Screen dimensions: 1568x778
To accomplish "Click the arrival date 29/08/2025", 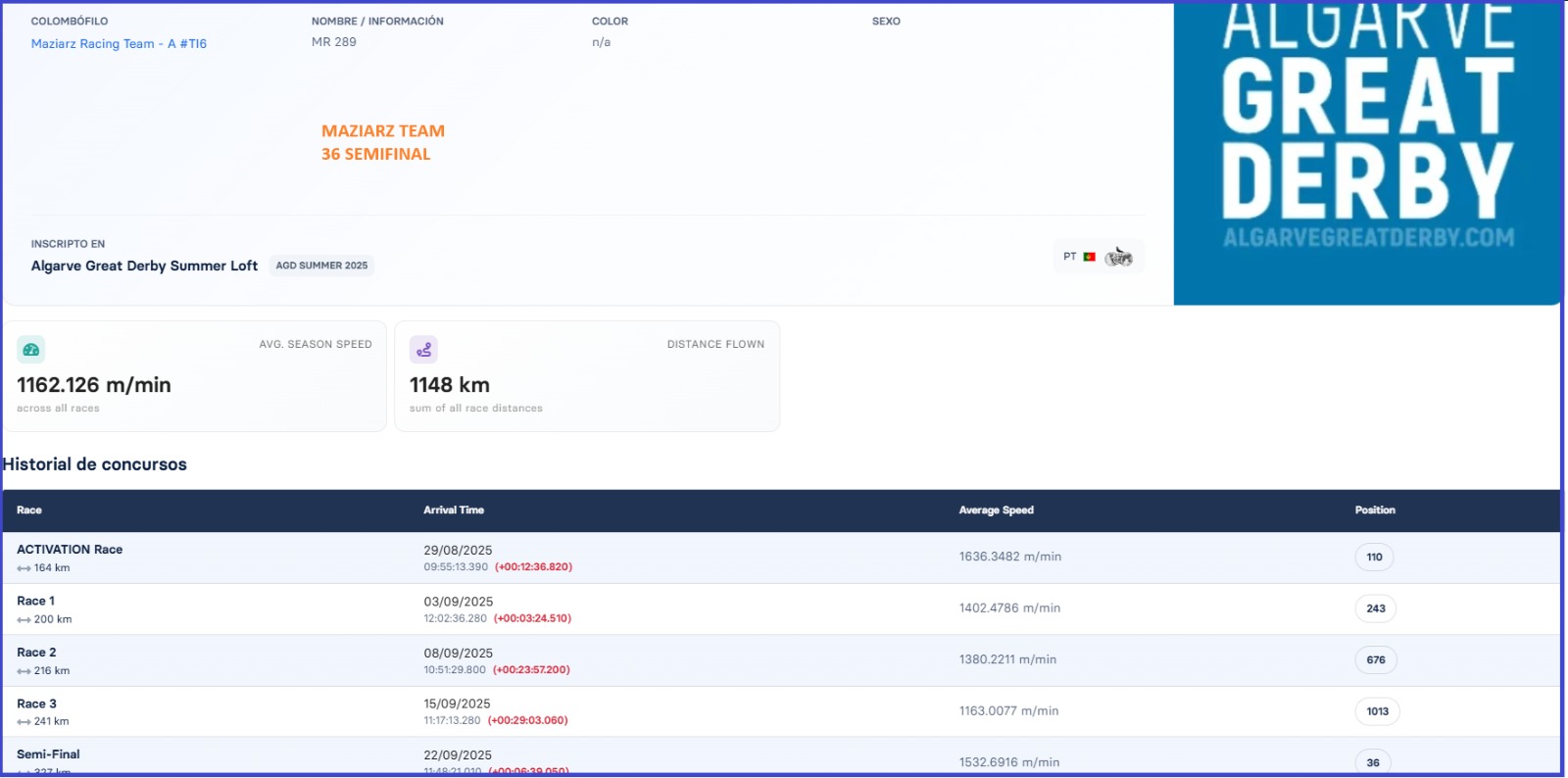I will (x=458, y=551).
